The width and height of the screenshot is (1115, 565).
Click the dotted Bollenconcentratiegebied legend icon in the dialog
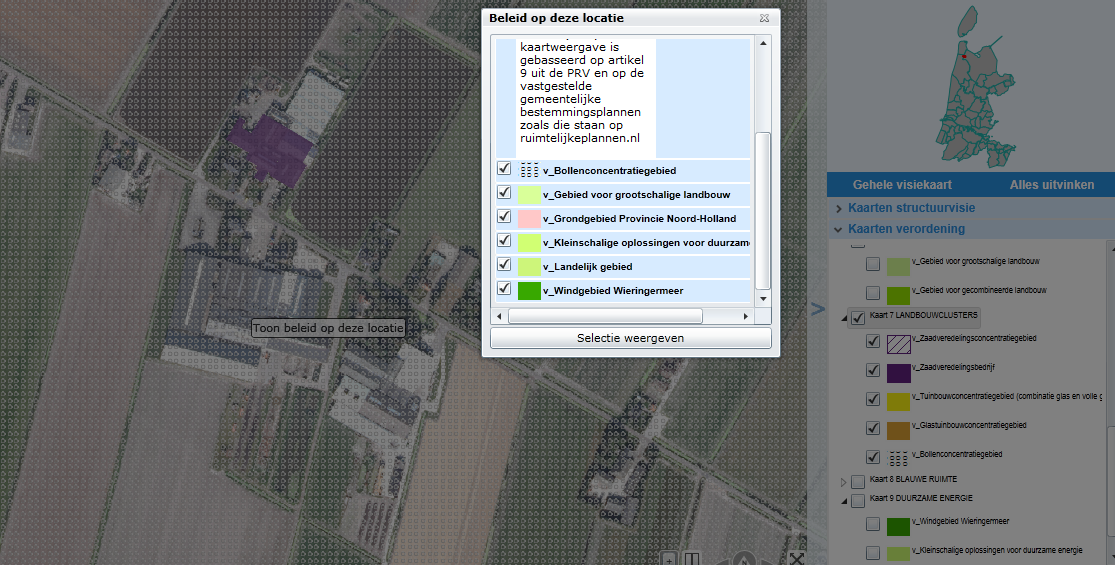tap(530, 170)
